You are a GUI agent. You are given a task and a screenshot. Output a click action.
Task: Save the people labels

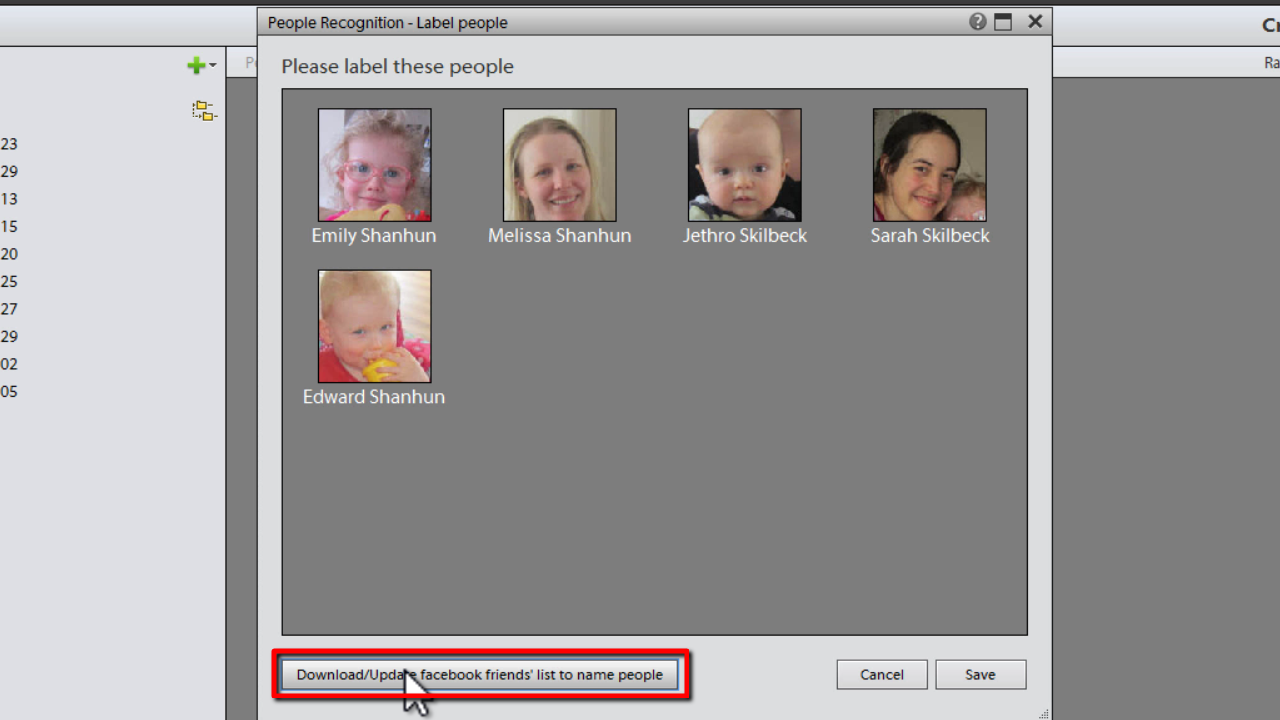pyautogui.click(x=980, y=675)
